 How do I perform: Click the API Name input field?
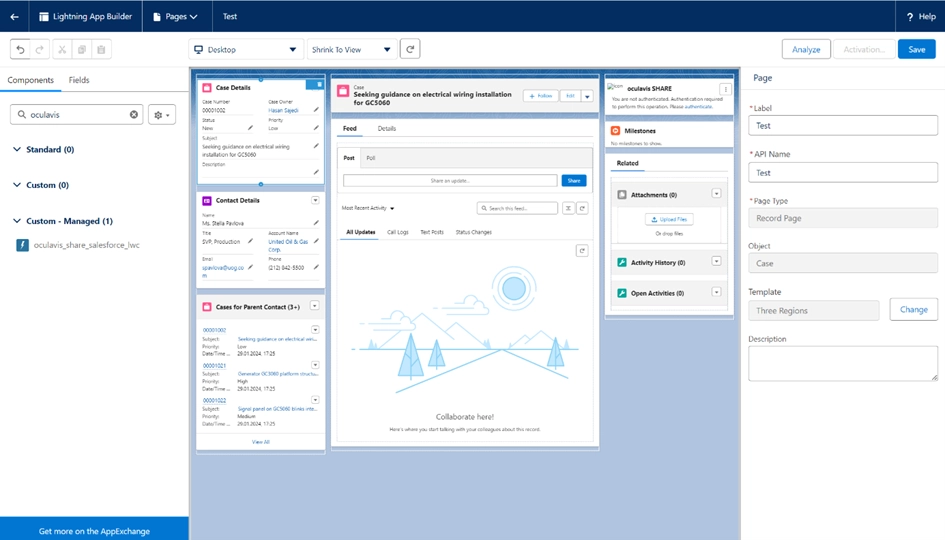coord(843,172)
